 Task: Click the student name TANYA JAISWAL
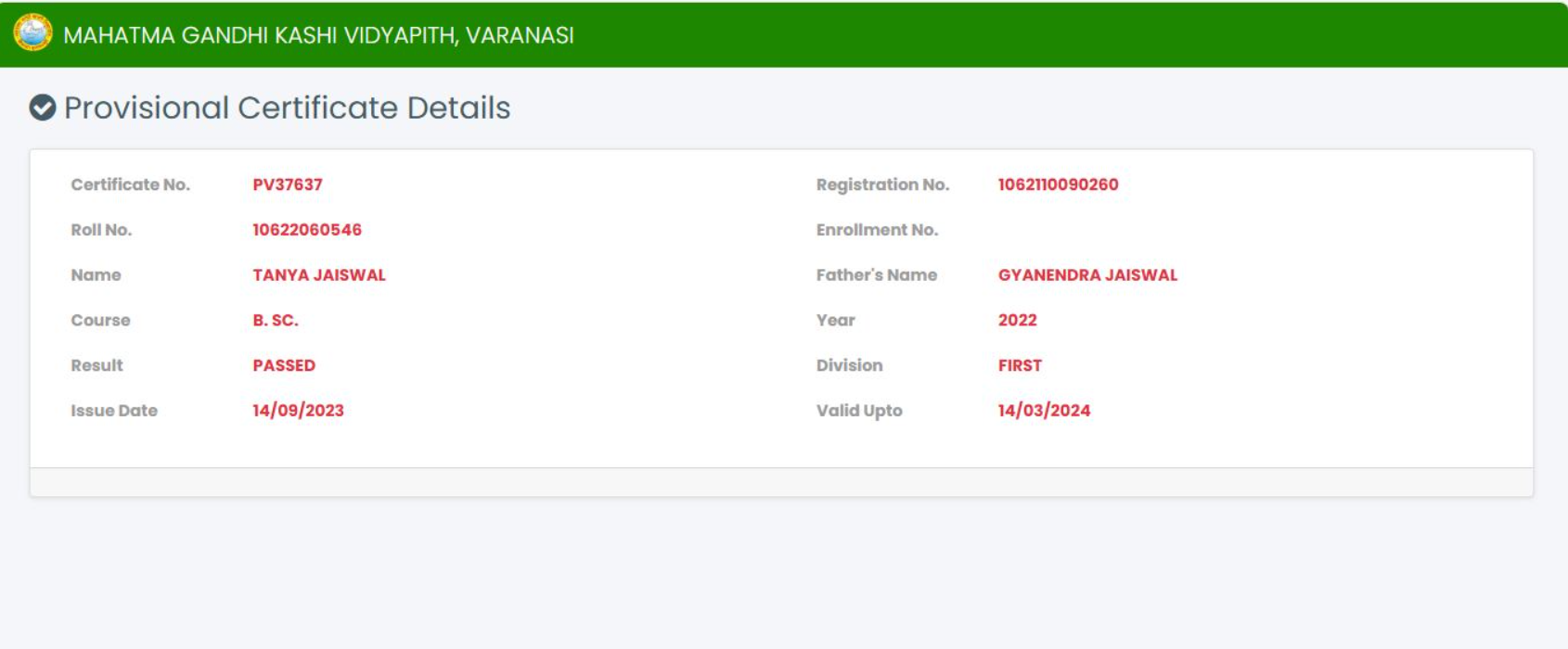(319, 275)
